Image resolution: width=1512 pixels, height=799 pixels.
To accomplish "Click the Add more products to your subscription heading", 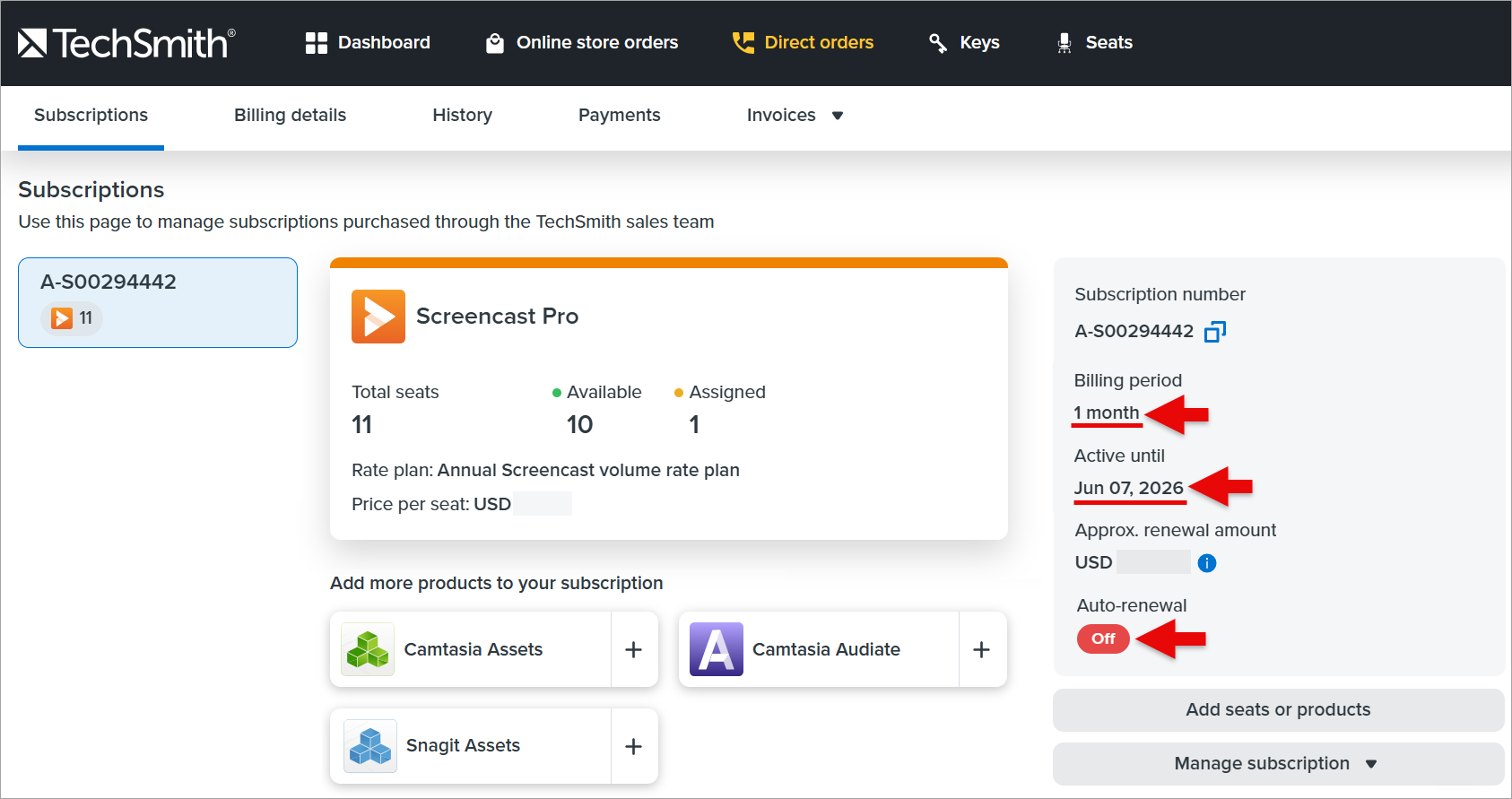I will click(x=497, y=583).
